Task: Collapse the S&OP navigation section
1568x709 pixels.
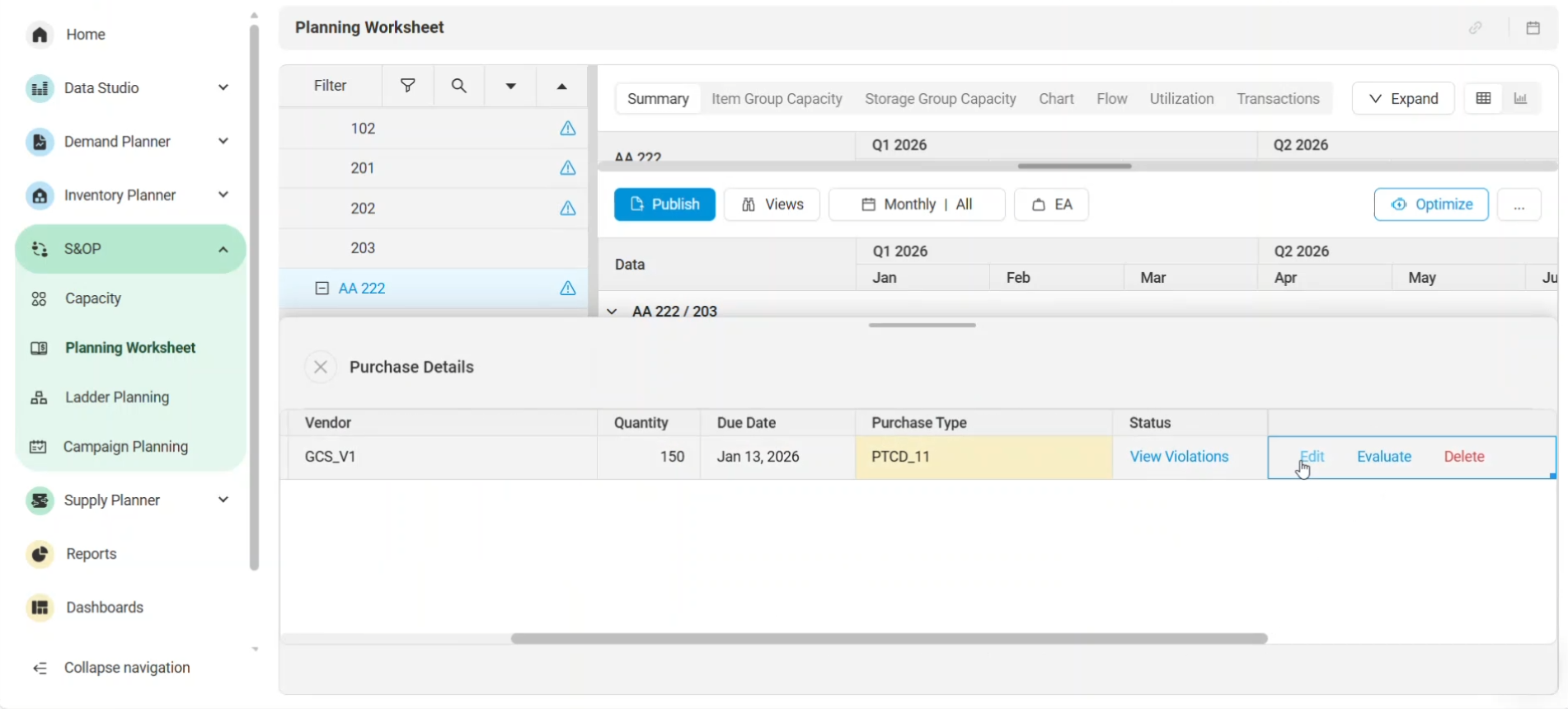Action: [223, 249]
